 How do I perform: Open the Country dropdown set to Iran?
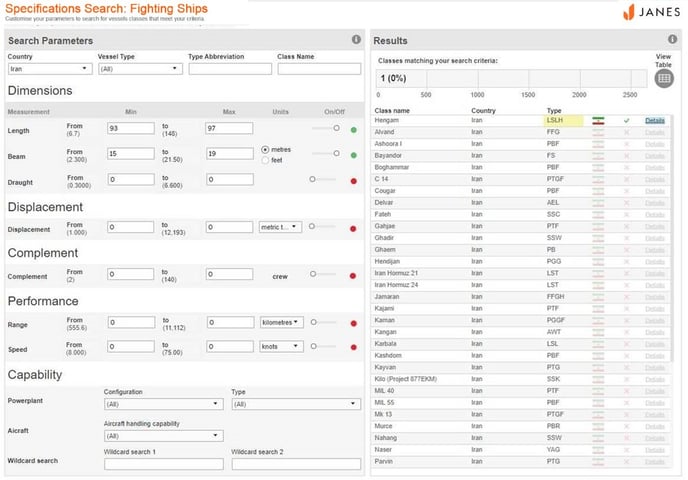click(49, 69)
